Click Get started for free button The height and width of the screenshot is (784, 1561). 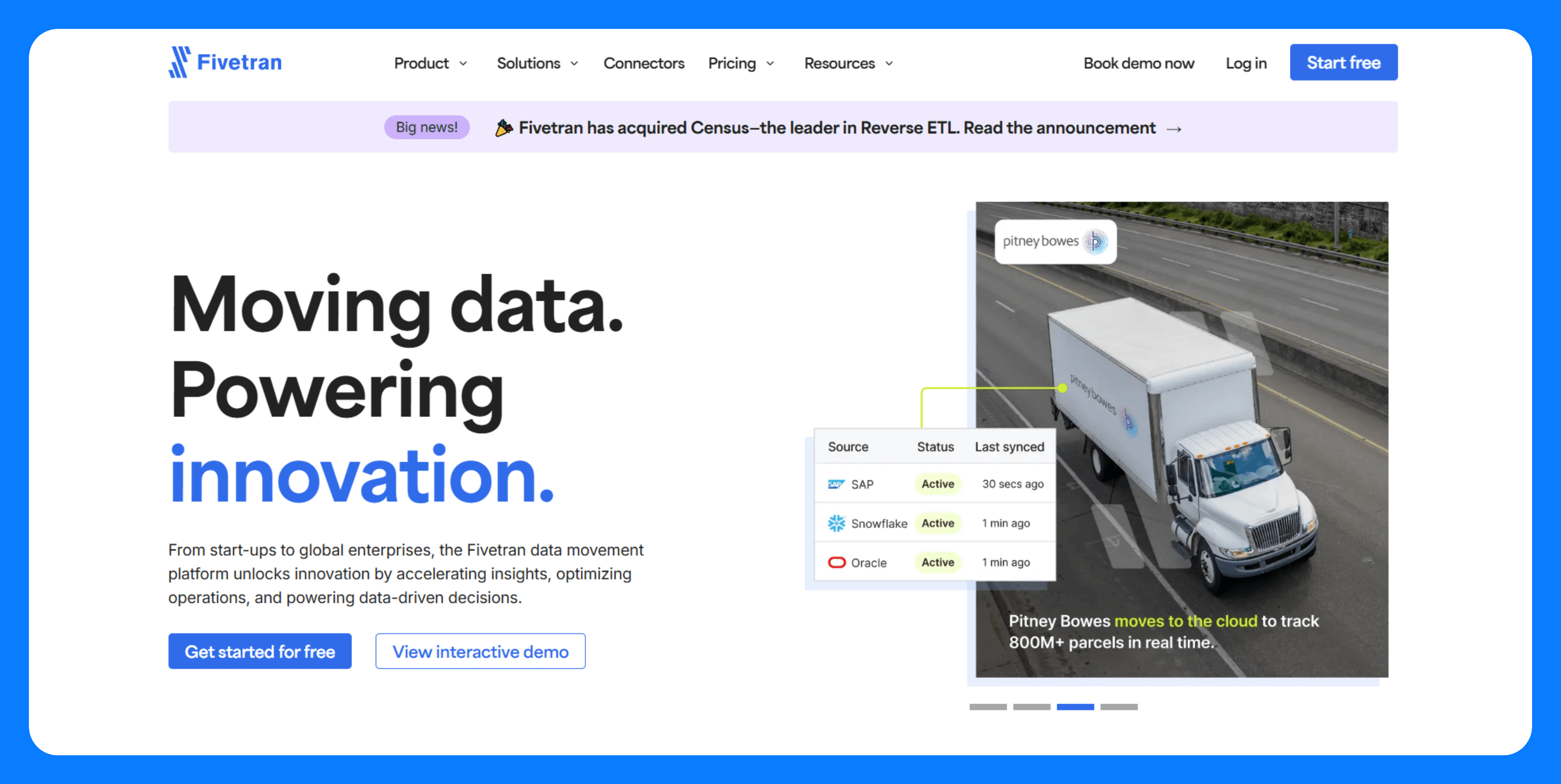point(259,651)
